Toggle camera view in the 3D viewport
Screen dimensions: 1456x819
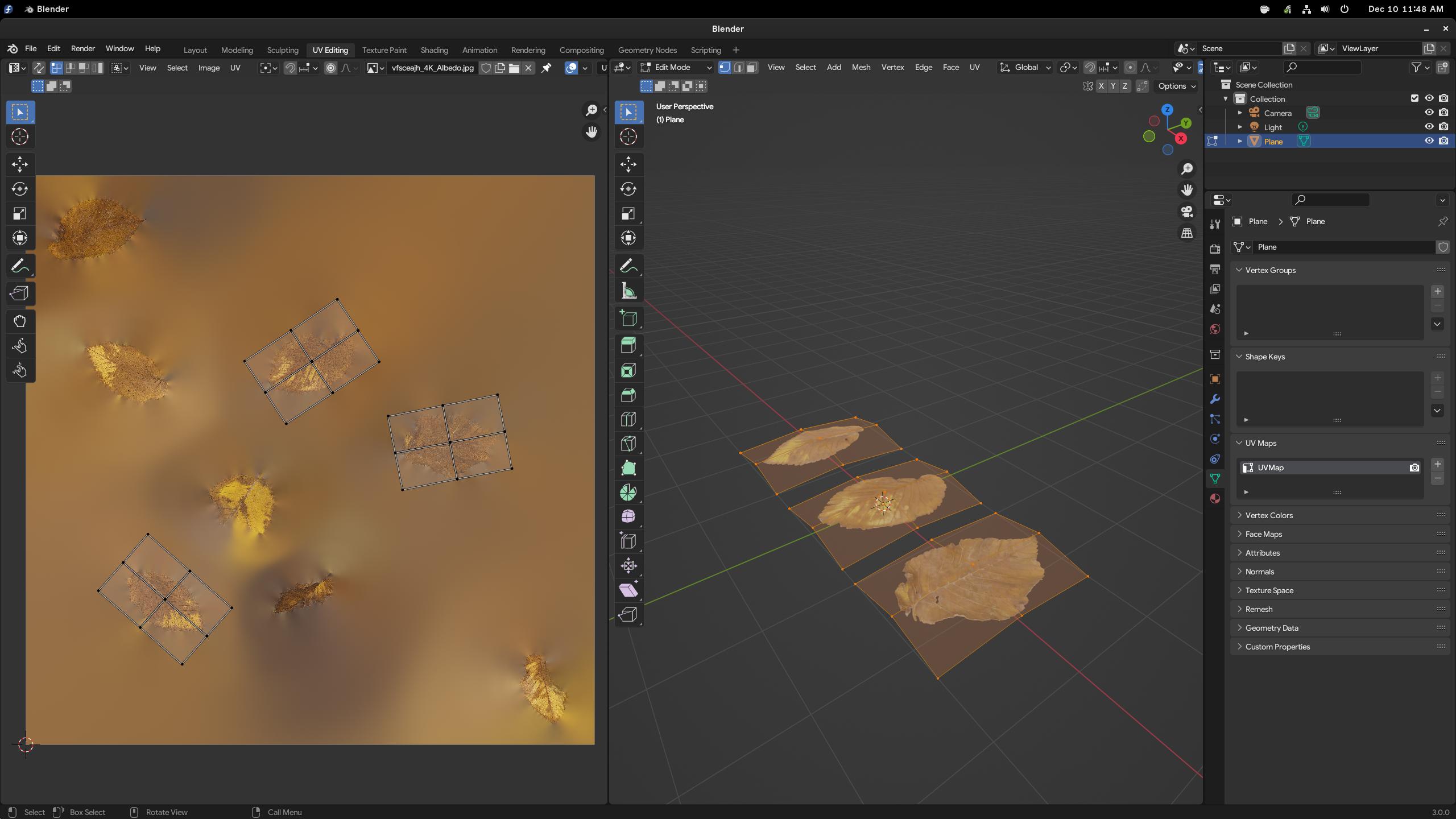point(1187,212)
